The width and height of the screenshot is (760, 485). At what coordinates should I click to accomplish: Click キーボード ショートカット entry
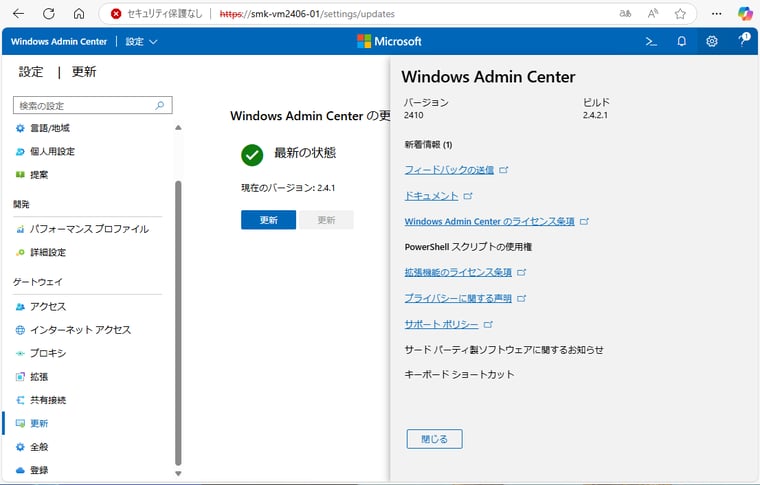[x=459, y=375]
